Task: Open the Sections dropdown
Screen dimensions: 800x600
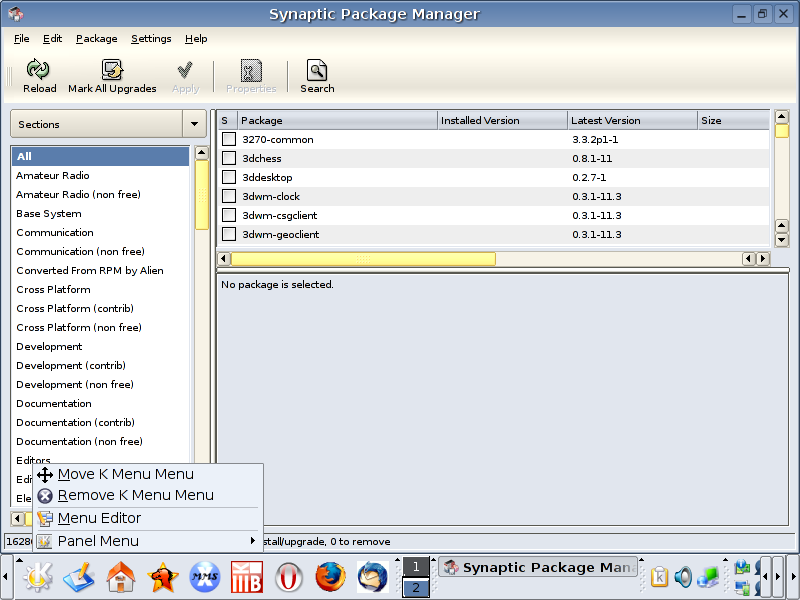Action: pos(108,125)
